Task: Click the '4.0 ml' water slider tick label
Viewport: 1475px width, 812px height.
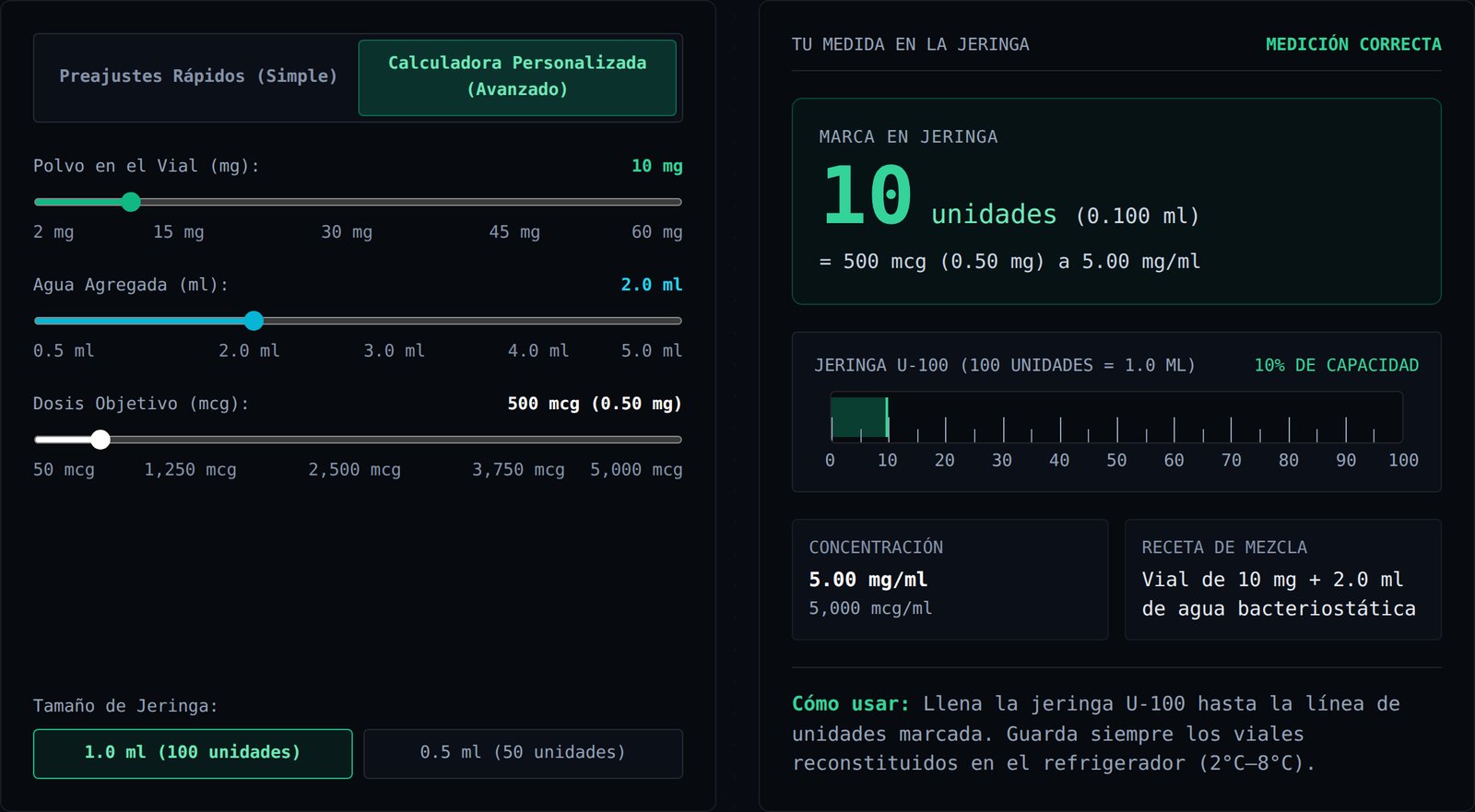Action: pyautogui.click(x=538, y=351)
